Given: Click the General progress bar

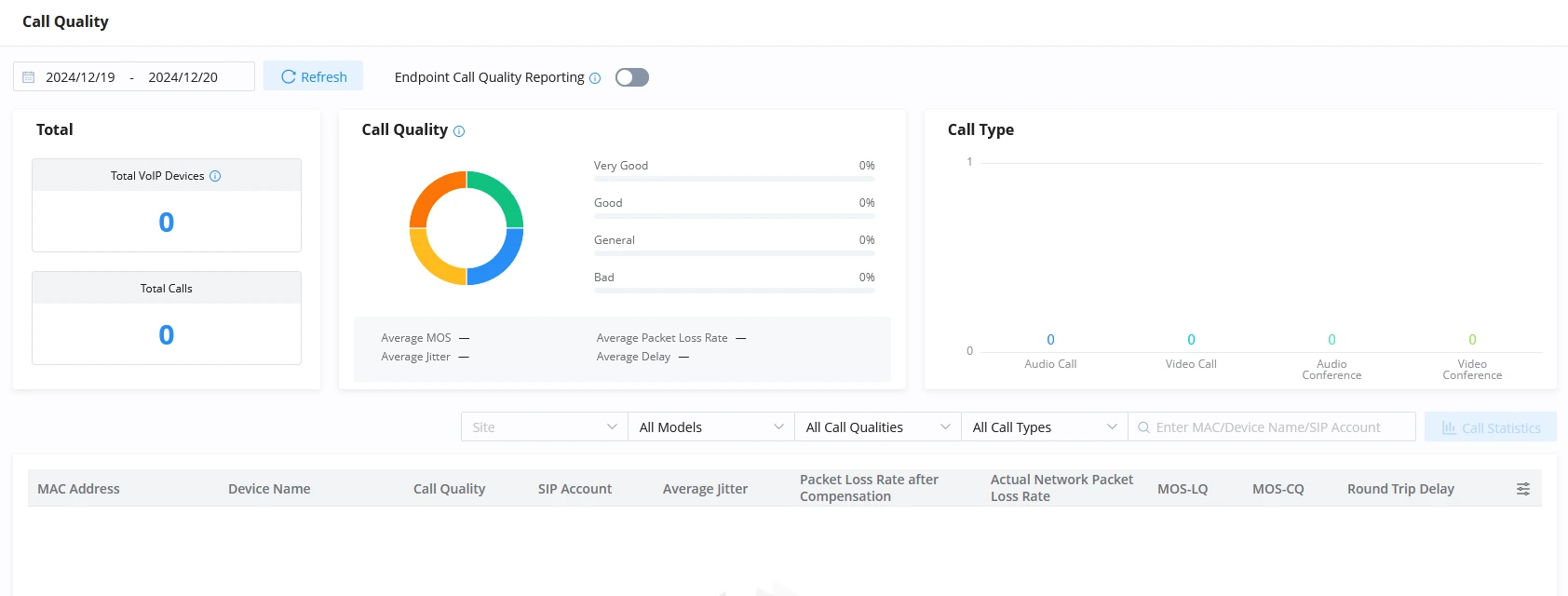Looking at the screenshot, I should [735, 253].
